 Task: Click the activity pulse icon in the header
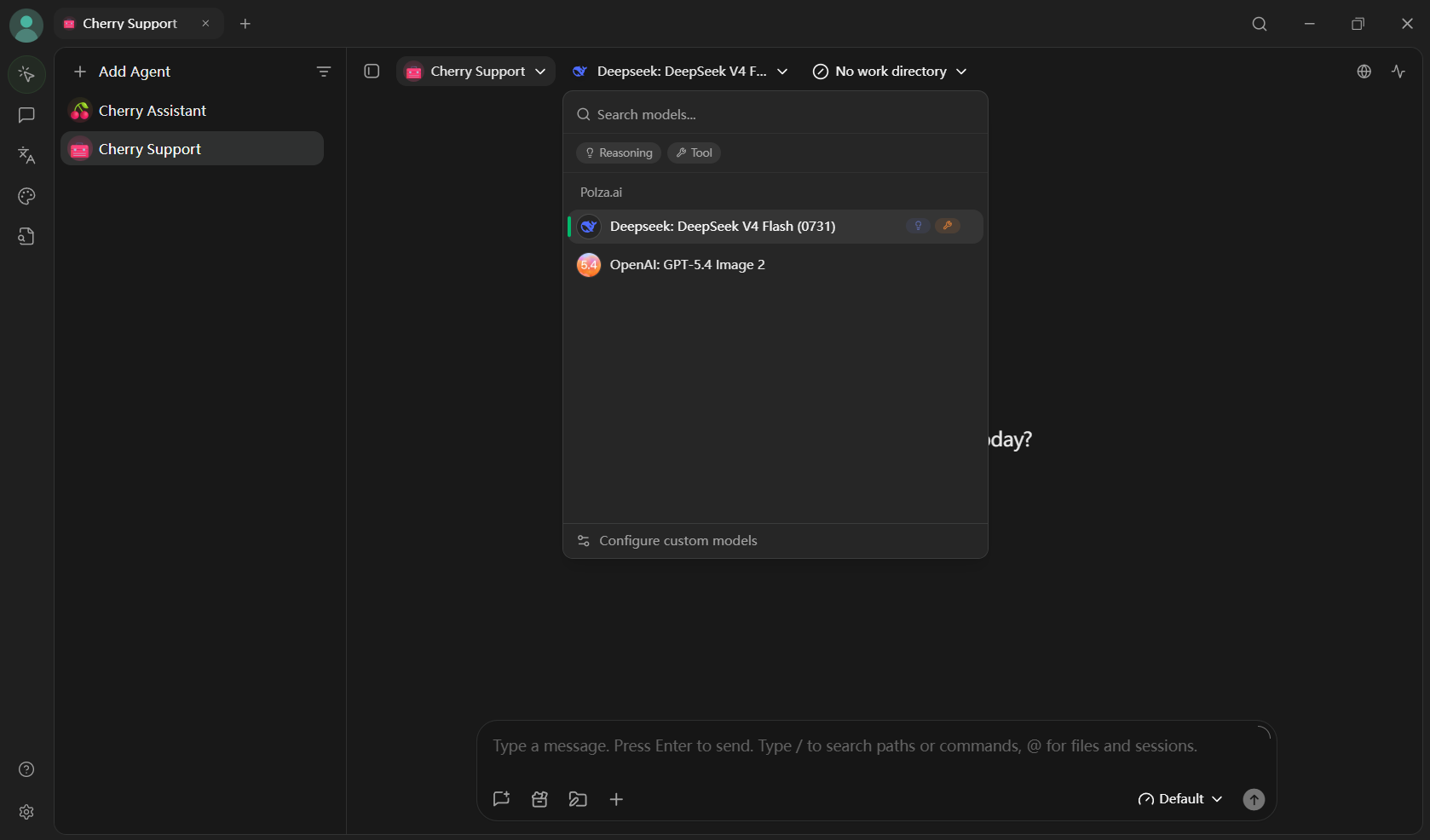[x=1398, y=72]
